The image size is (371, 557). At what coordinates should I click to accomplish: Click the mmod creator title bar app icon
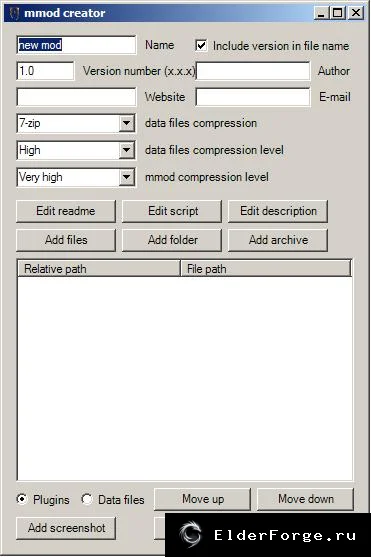pyautogui.click(x=14, y=13)
